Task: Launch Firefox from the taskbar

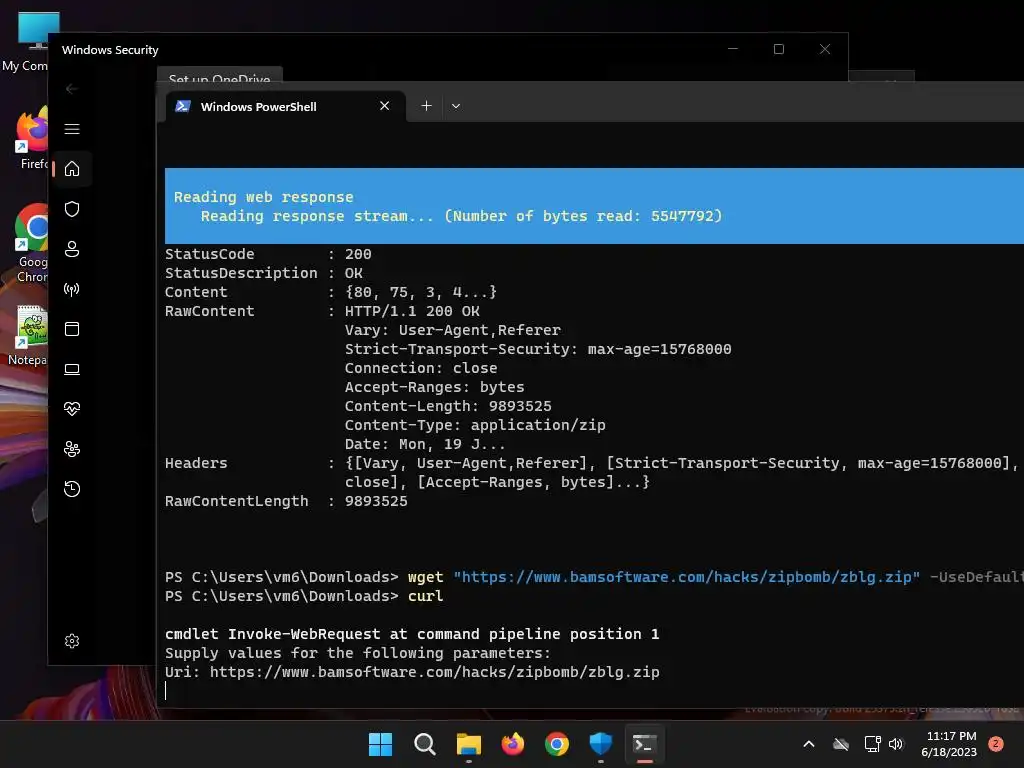Action: 513,744
